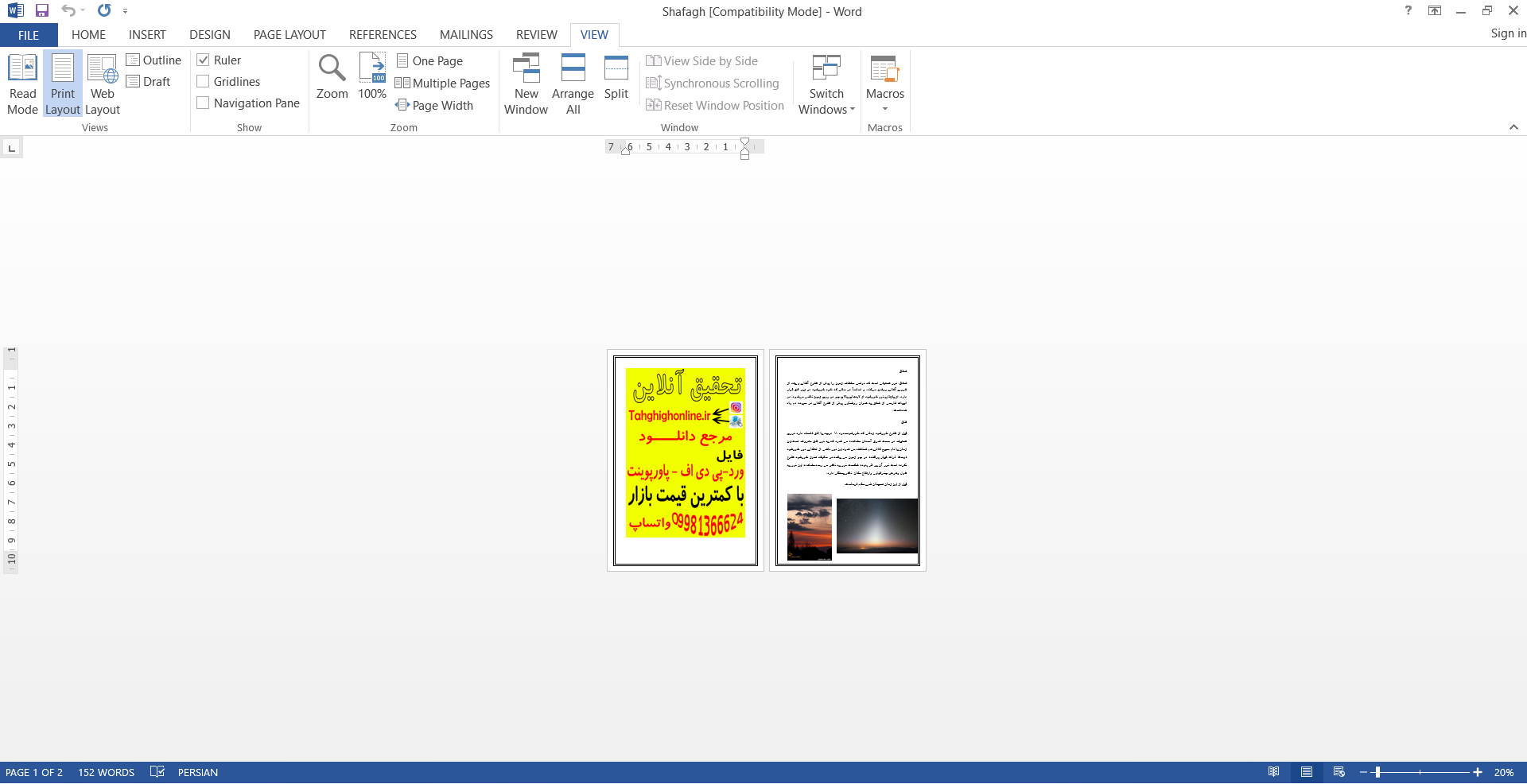Open the REVIEW tab
This screenshot has width=1527, height=784.
tap(537, 35)
